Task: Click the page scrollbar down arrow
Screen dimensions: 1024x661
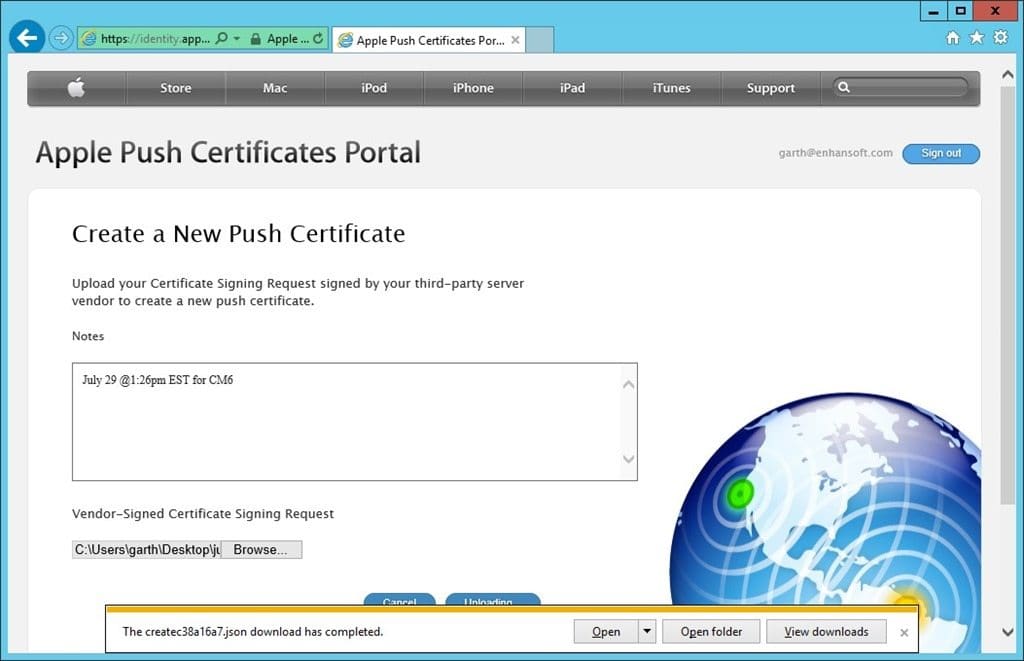Action: click(1008, 632)
